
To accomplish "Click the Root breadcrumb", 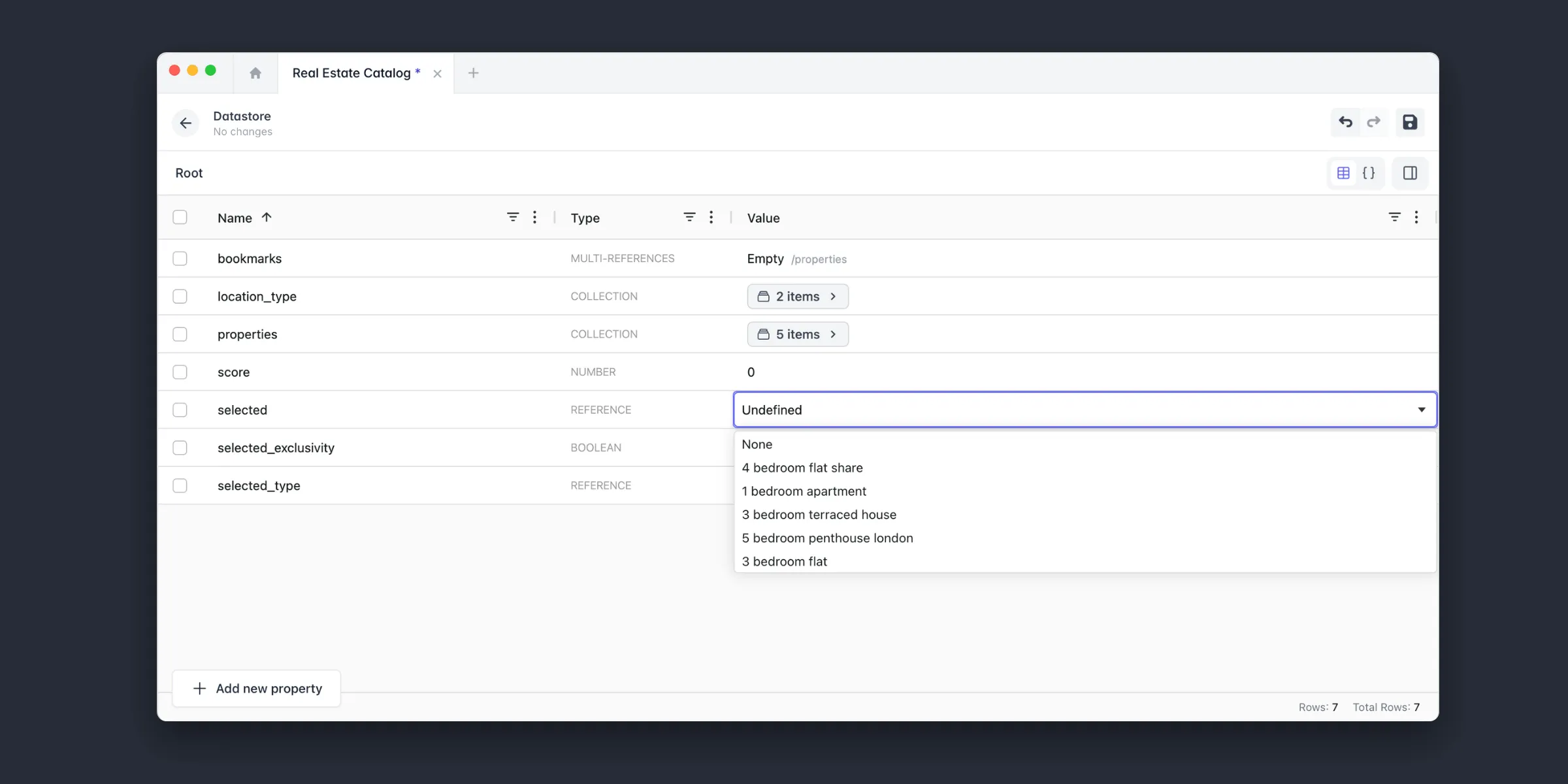I will click(x=189, y=173).
